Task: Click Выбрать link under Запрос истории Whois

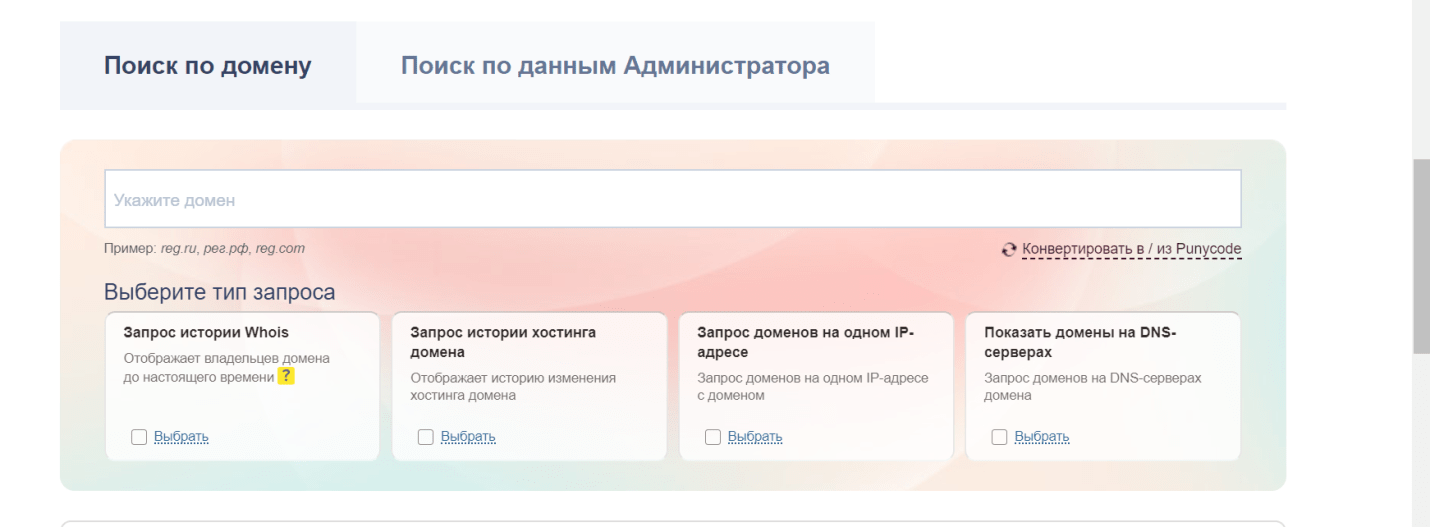Action: point(180,437)
